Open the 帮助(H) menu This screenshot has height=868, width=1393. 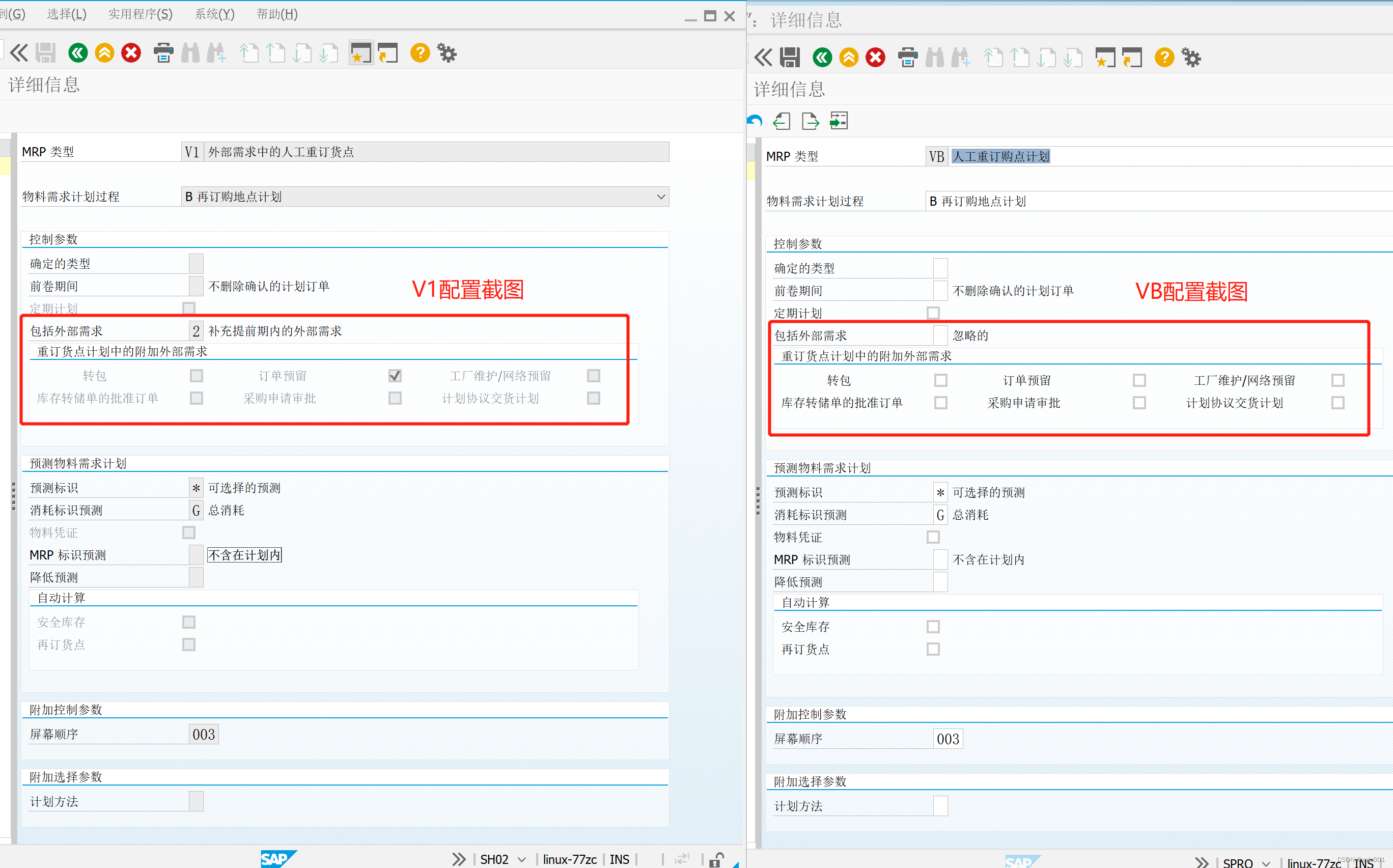pyautogui.click(x=277, y=14)
